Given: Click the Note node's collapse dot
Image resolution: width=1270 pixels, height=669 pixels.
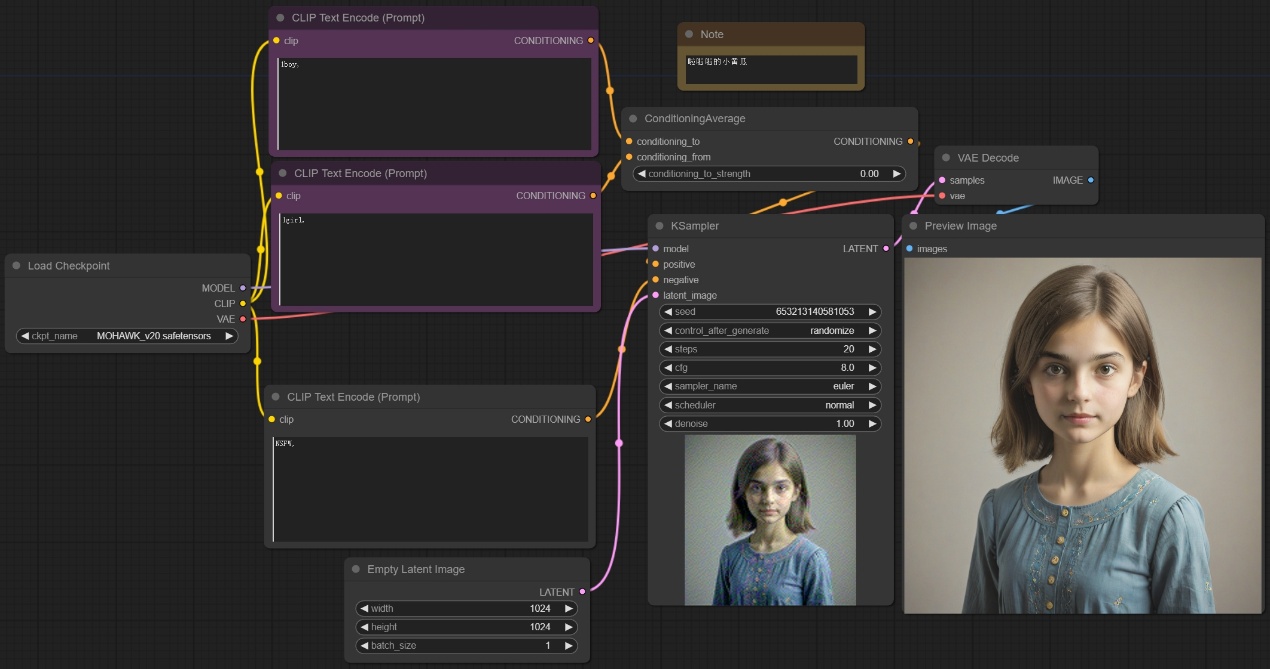Looking at the screenshot, I should click(689, 34).
